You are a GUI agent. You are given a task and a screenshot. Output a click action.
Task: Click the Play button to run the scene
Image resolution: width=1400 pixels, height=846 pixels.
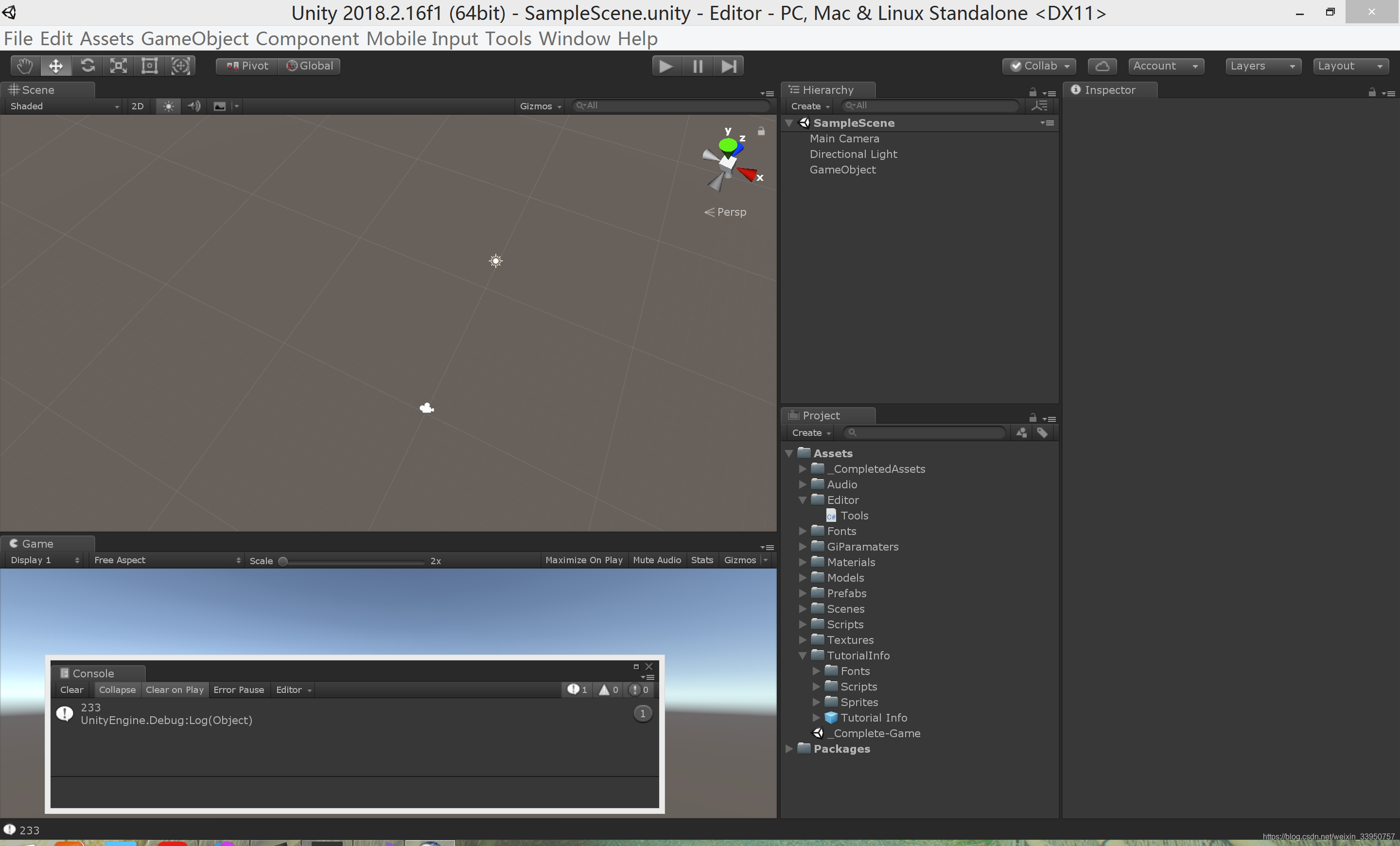666,65
